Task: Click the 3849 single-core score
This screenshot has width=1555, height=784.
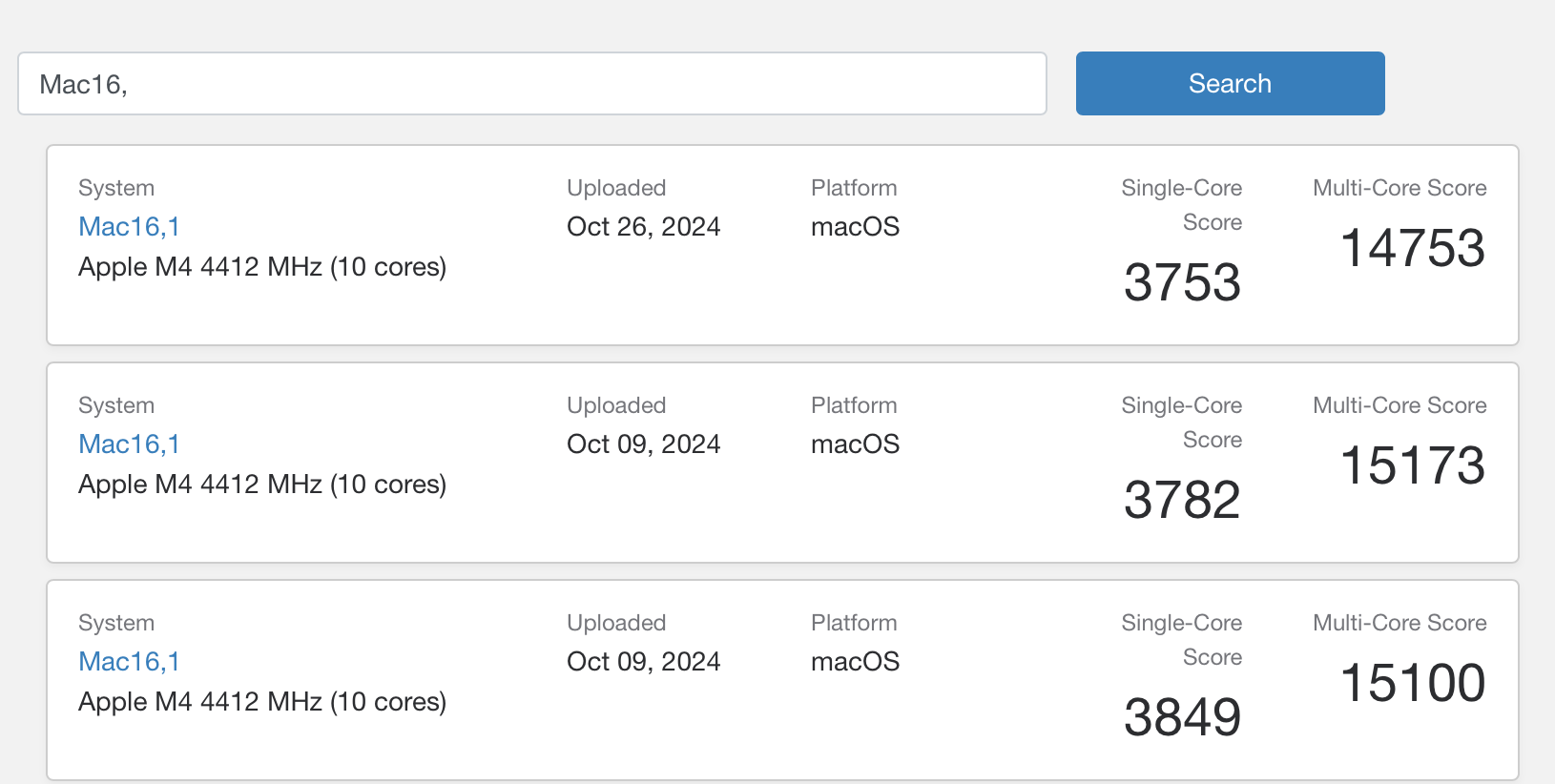Action: pyautogui.click(x=1182, y=717)
